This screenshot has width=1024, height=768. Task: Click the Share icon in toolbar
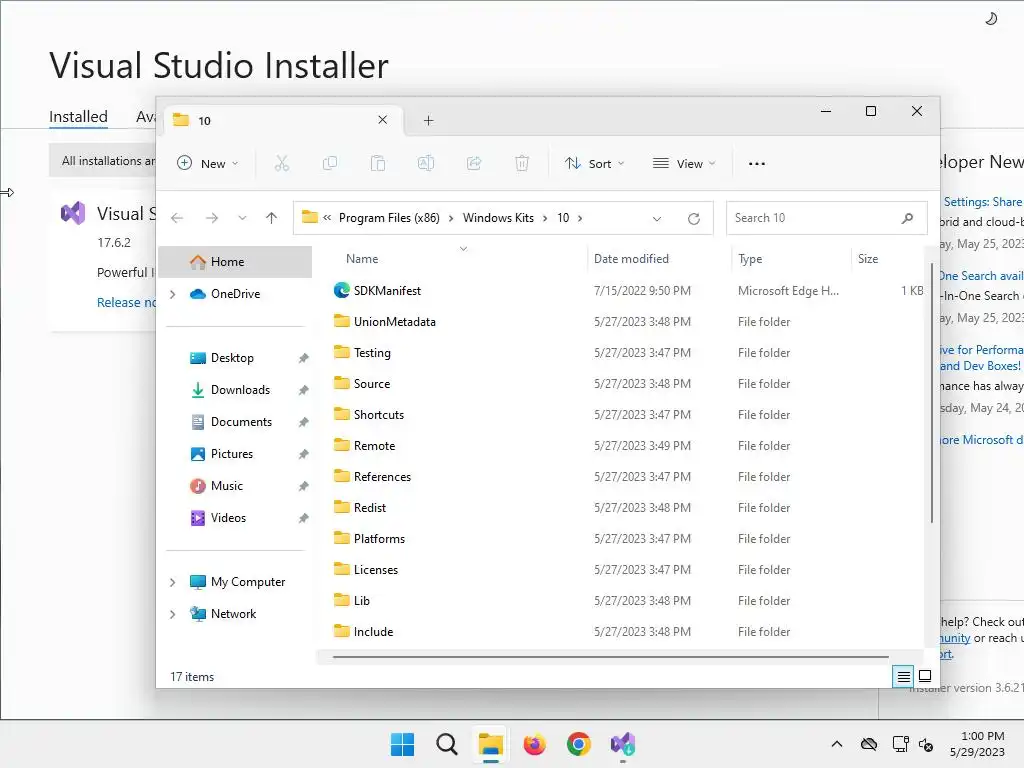pyautogui.click(x=474, y=163)
